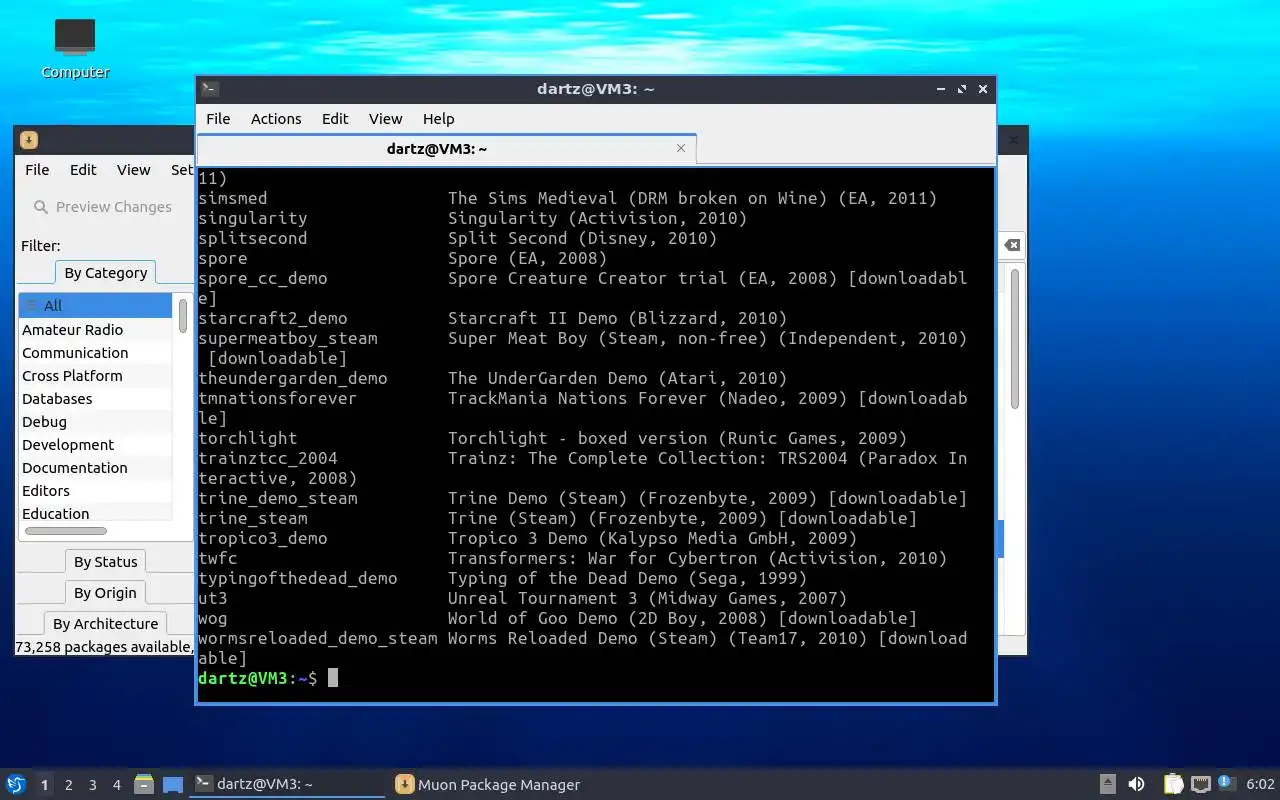Switch Muon filter to By Status
Viewport: 1280px width, 800px height.
105,562
